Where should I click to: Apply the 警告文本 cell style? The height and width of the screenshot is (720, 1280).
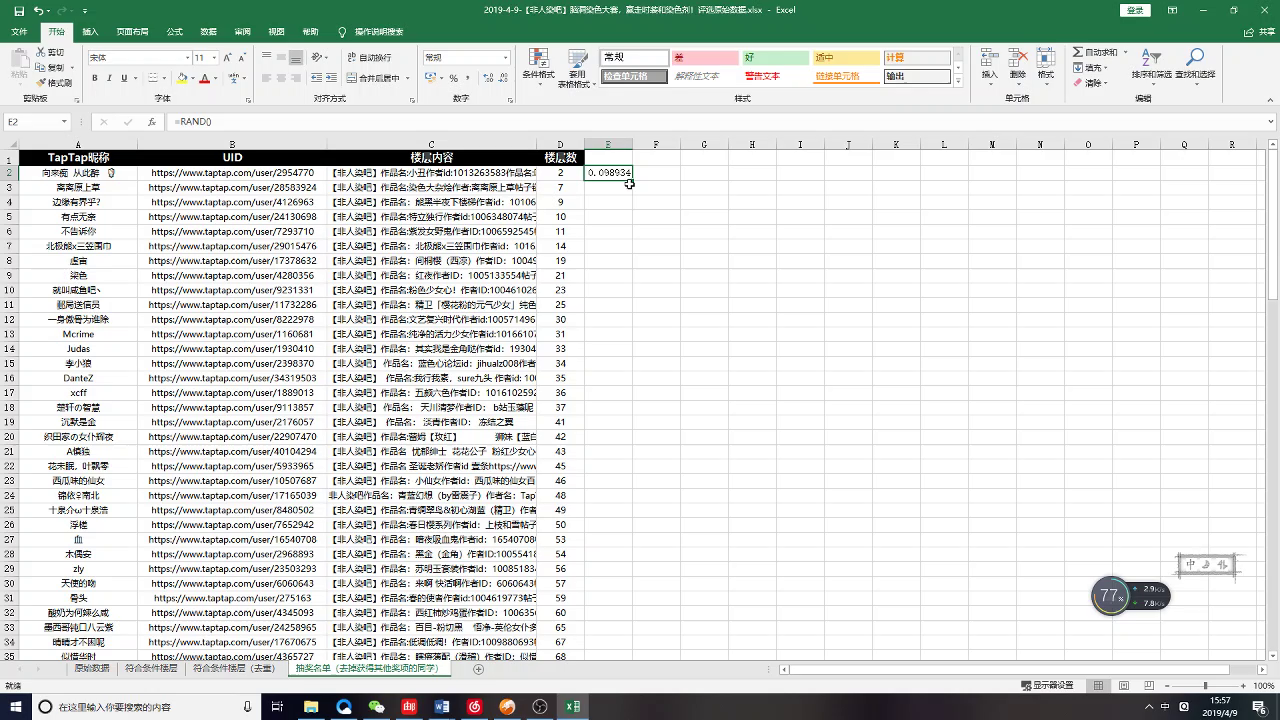pos(775,76)
